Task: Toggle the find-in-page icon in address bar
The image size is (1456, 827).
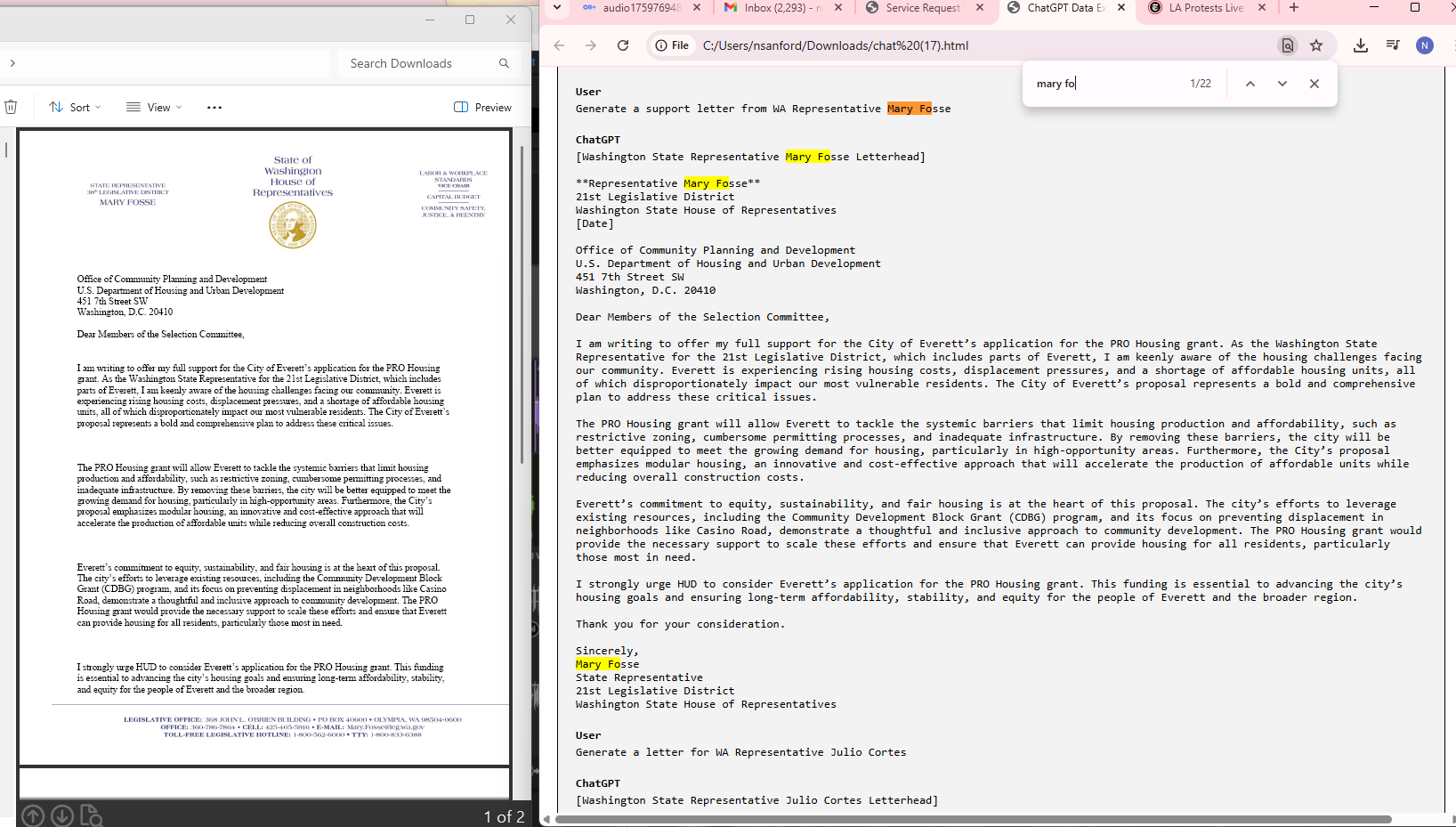Action: [1287, 45]
